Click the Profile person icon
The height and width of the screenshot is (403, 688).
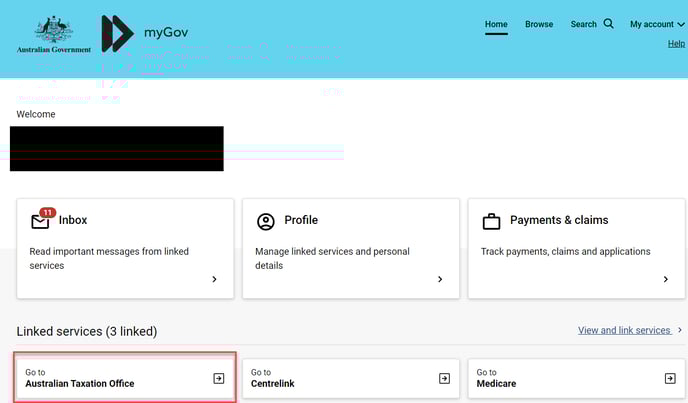[265, 222]
